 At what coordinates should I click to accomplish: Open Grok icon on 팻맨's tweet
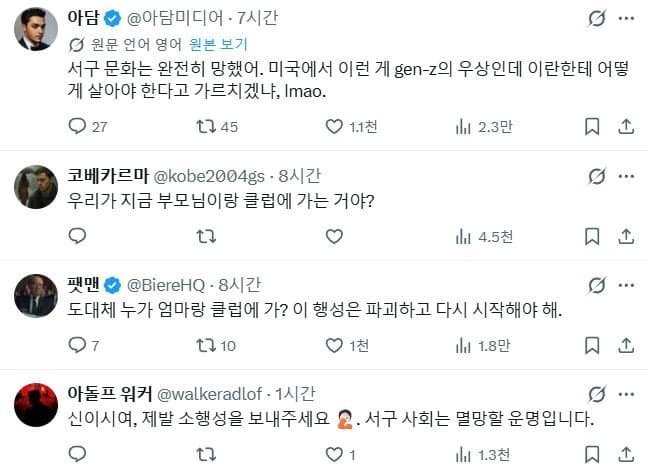[x=597, y=285]
